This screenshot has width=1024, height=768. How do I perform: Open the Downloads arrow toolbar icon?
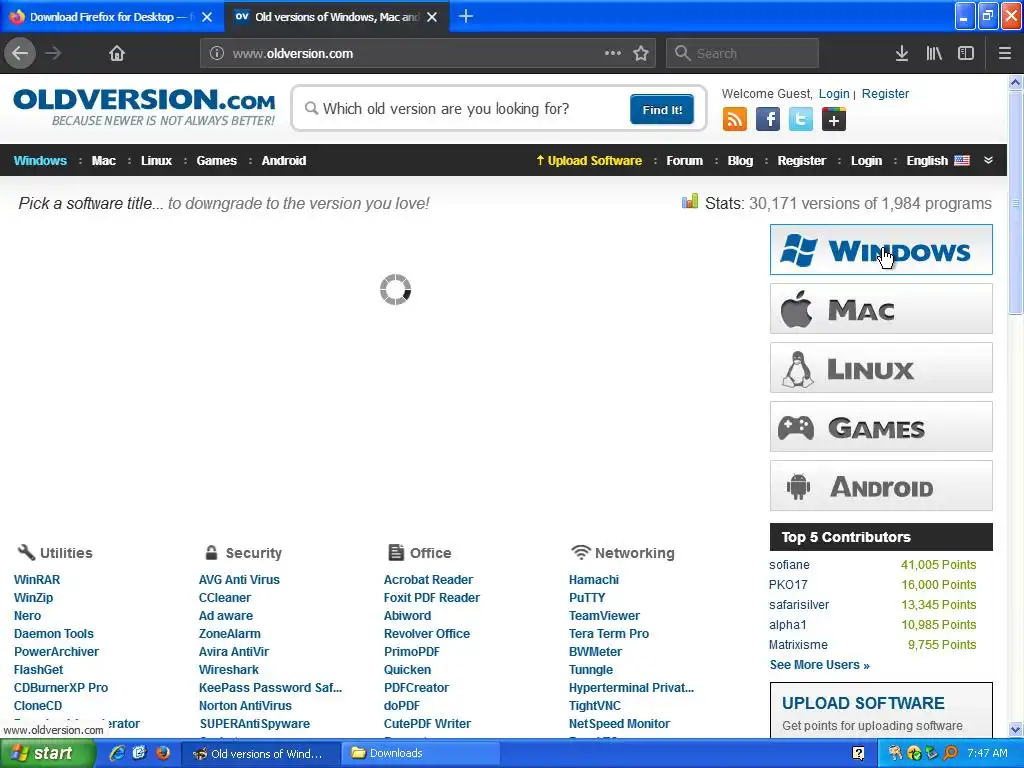click(902, 53)
